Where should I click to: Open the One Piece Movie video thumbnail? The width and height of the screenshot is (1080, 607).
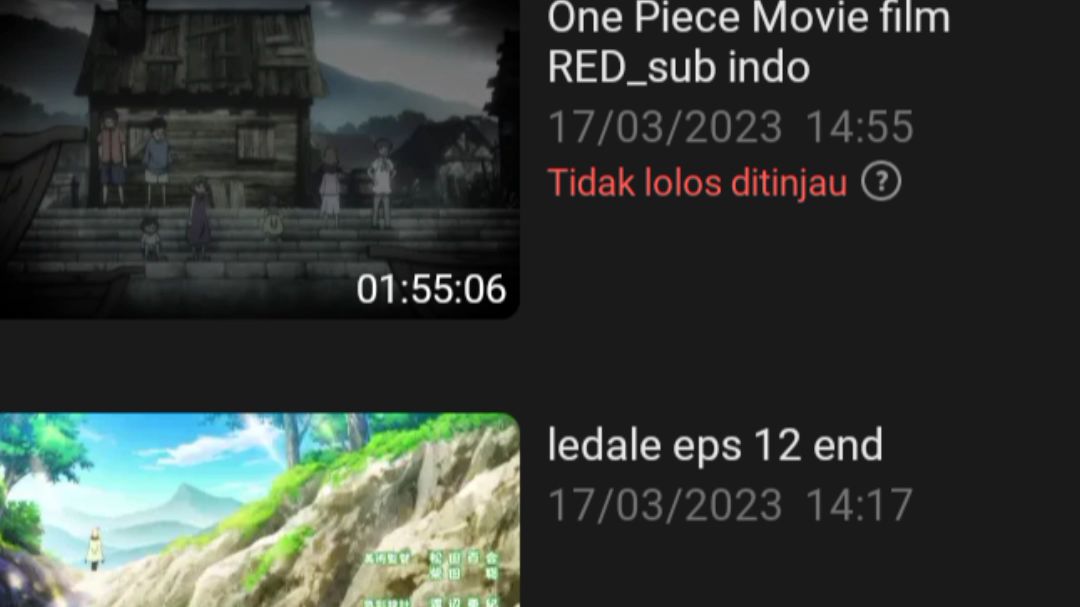260,159
